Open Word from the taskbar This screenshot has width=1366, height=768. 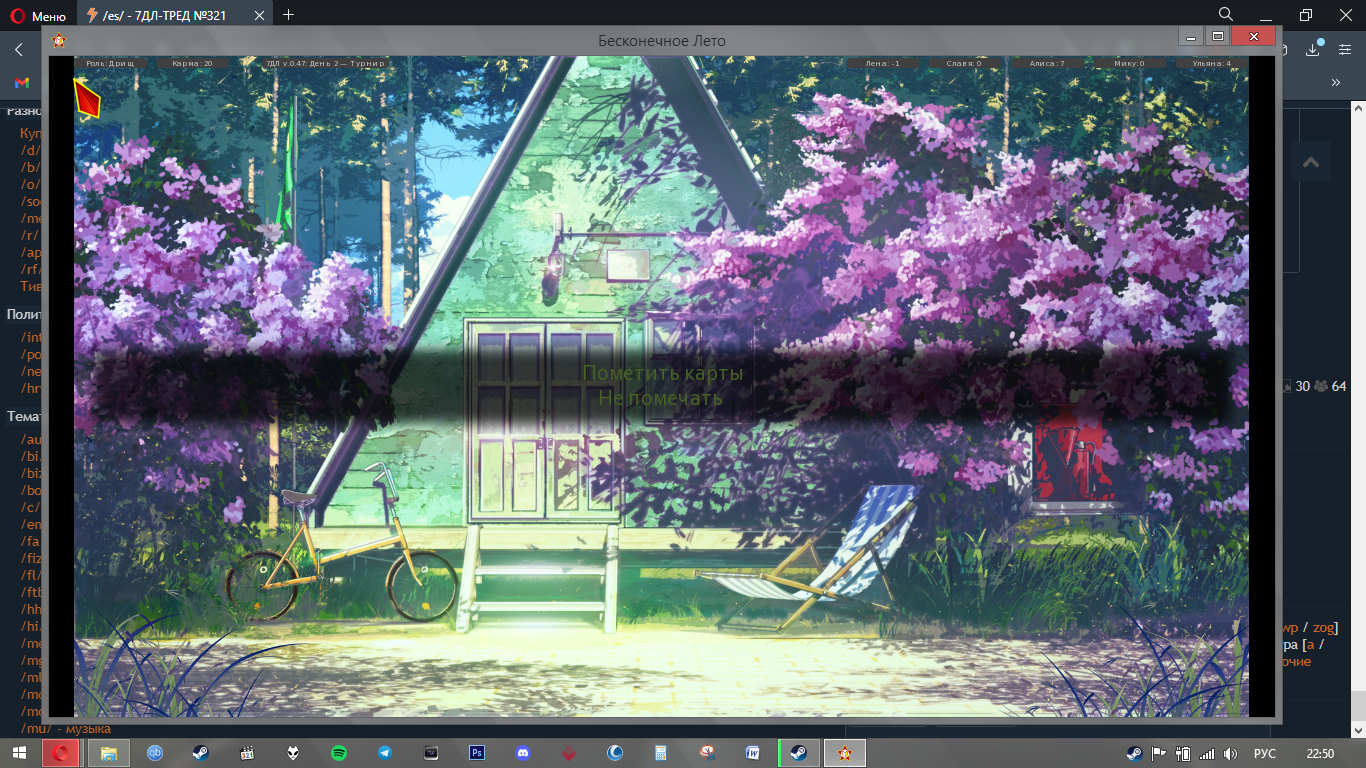tap(753, 753)
